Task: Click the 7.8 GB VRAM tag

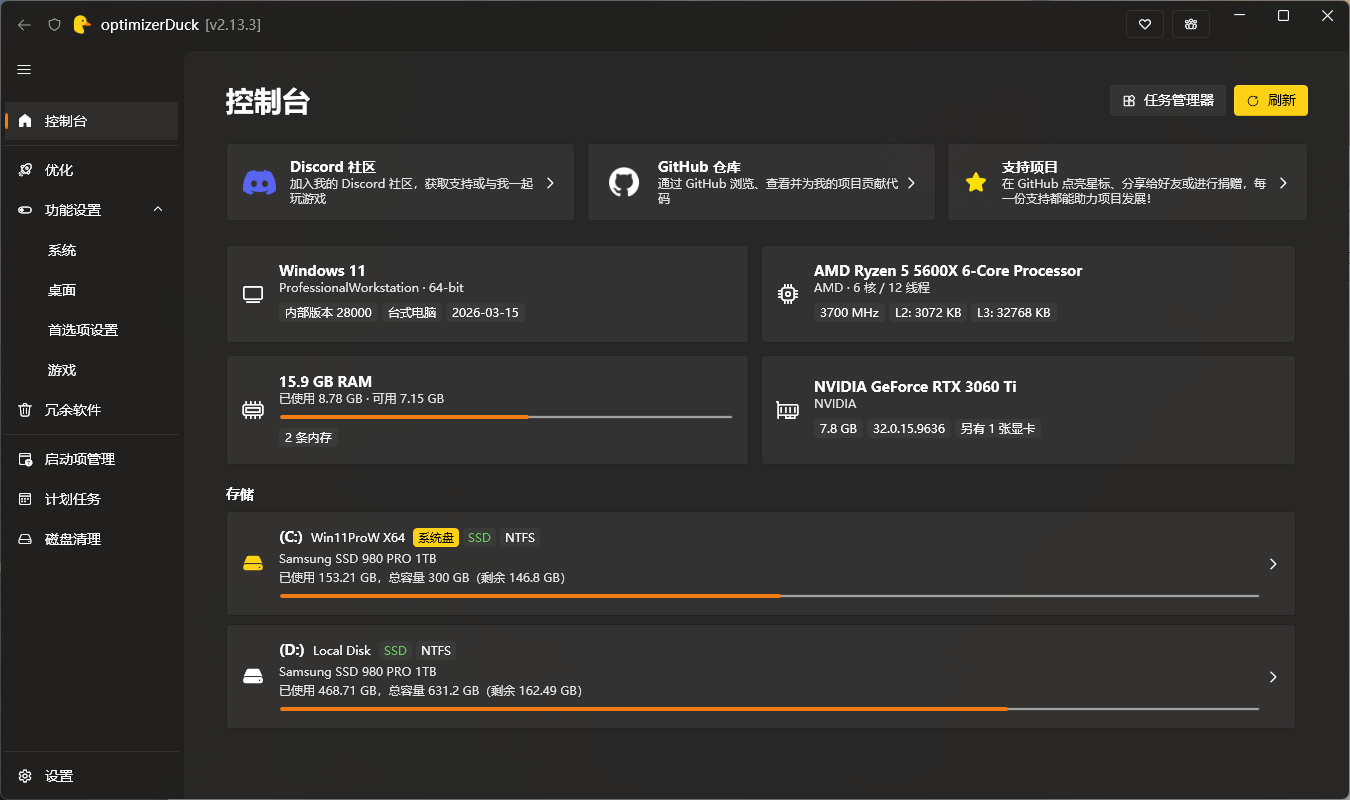Action: [838, 429]
